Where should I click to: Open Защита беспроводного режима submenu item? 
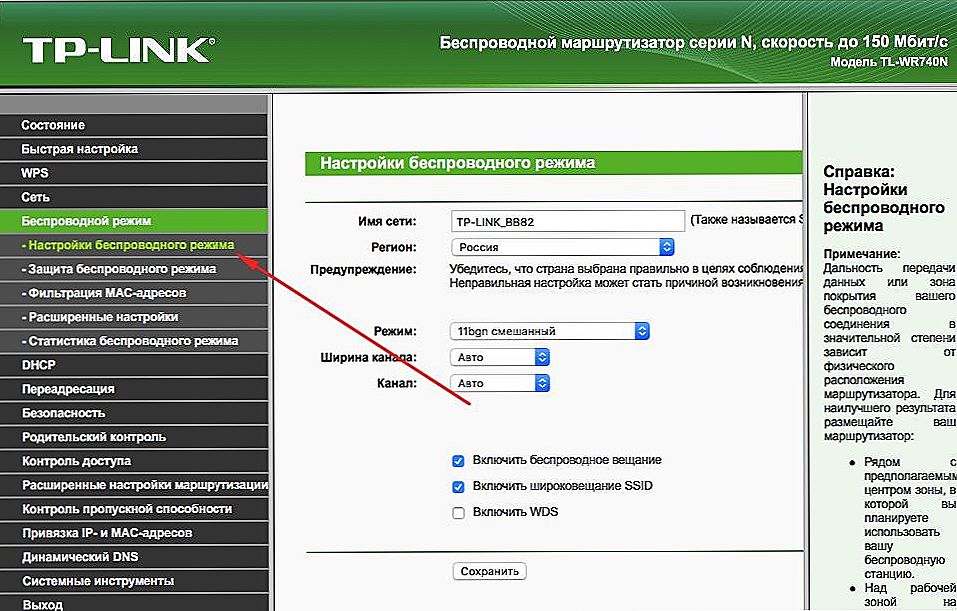pos(134,269)
